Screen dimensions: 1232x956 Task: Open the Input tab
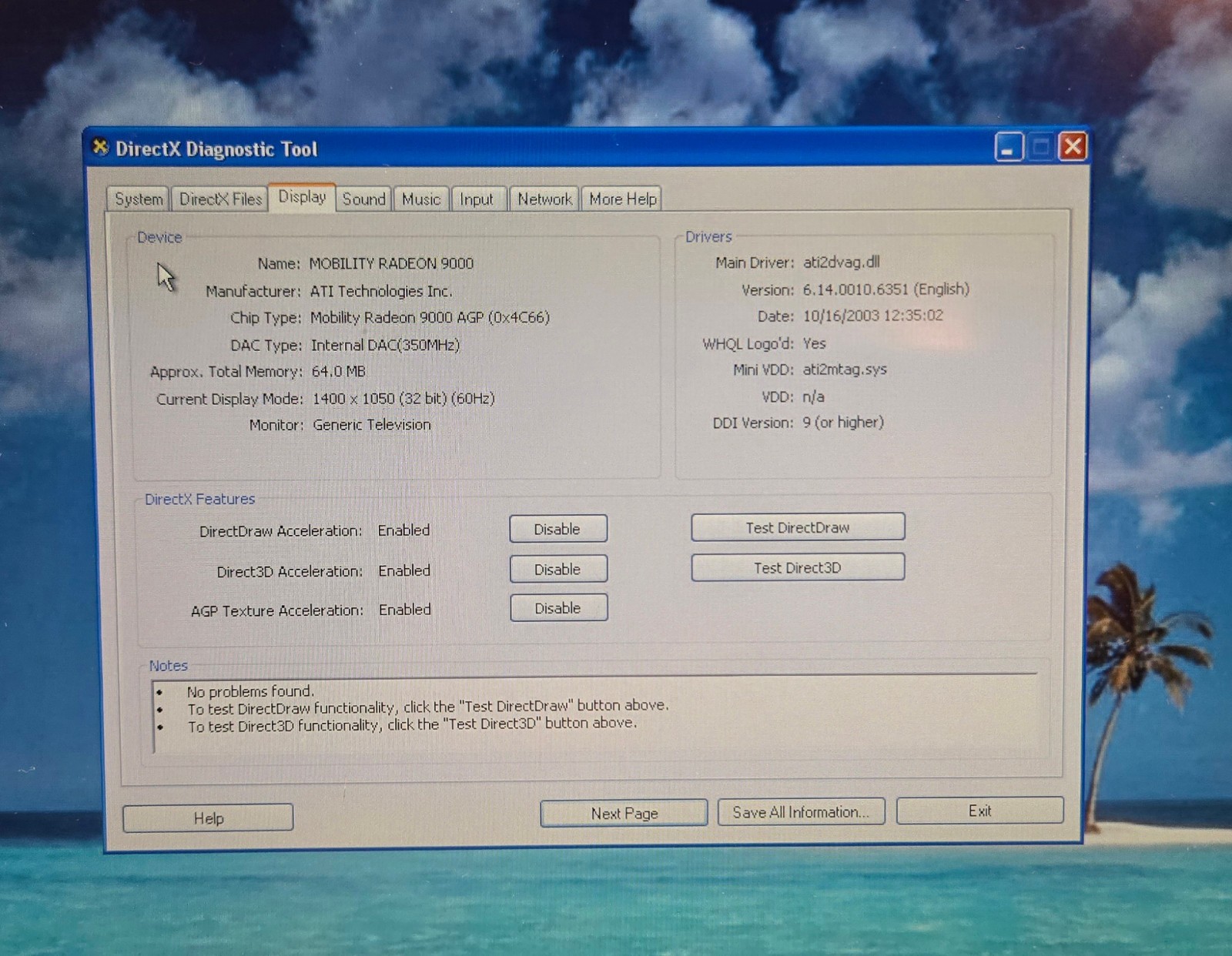[x=477, y=199]
